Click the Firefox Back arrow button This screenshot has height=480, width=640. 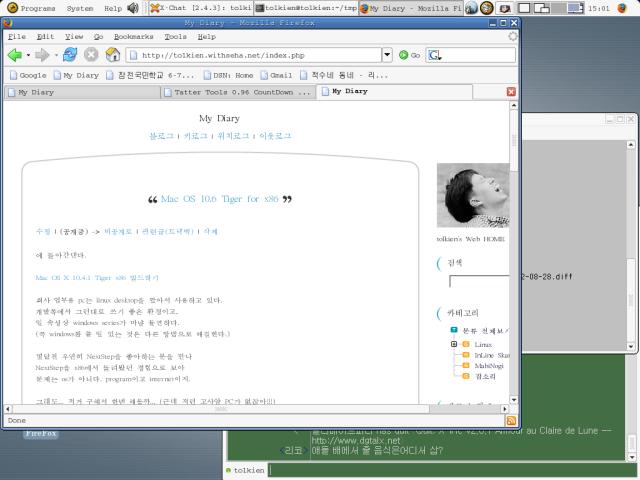[15, 55]
